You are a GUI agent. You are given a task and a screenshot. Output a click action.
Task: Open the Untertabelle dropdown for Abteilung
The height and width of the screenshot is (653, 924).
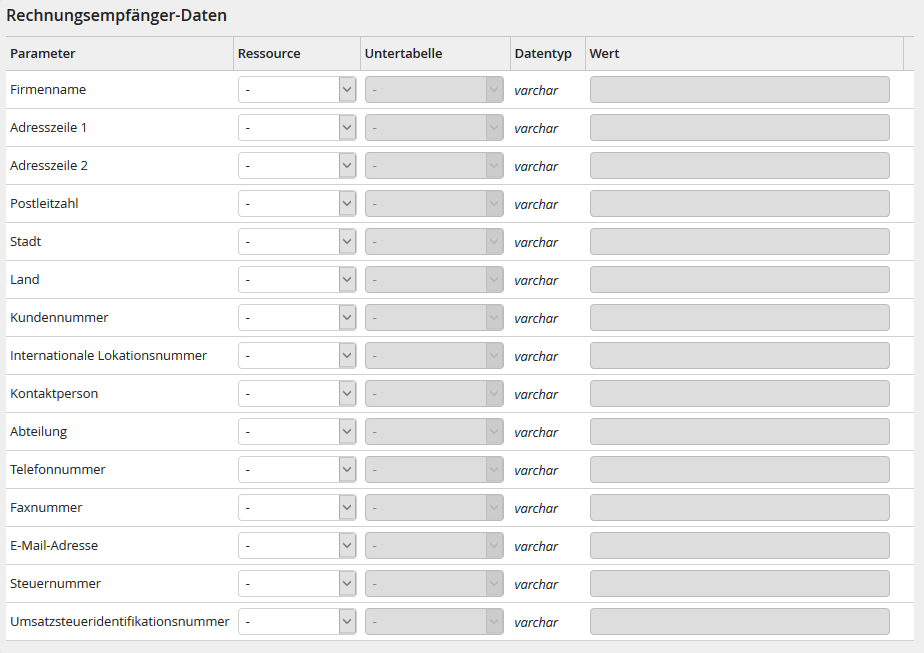point(434,432)
